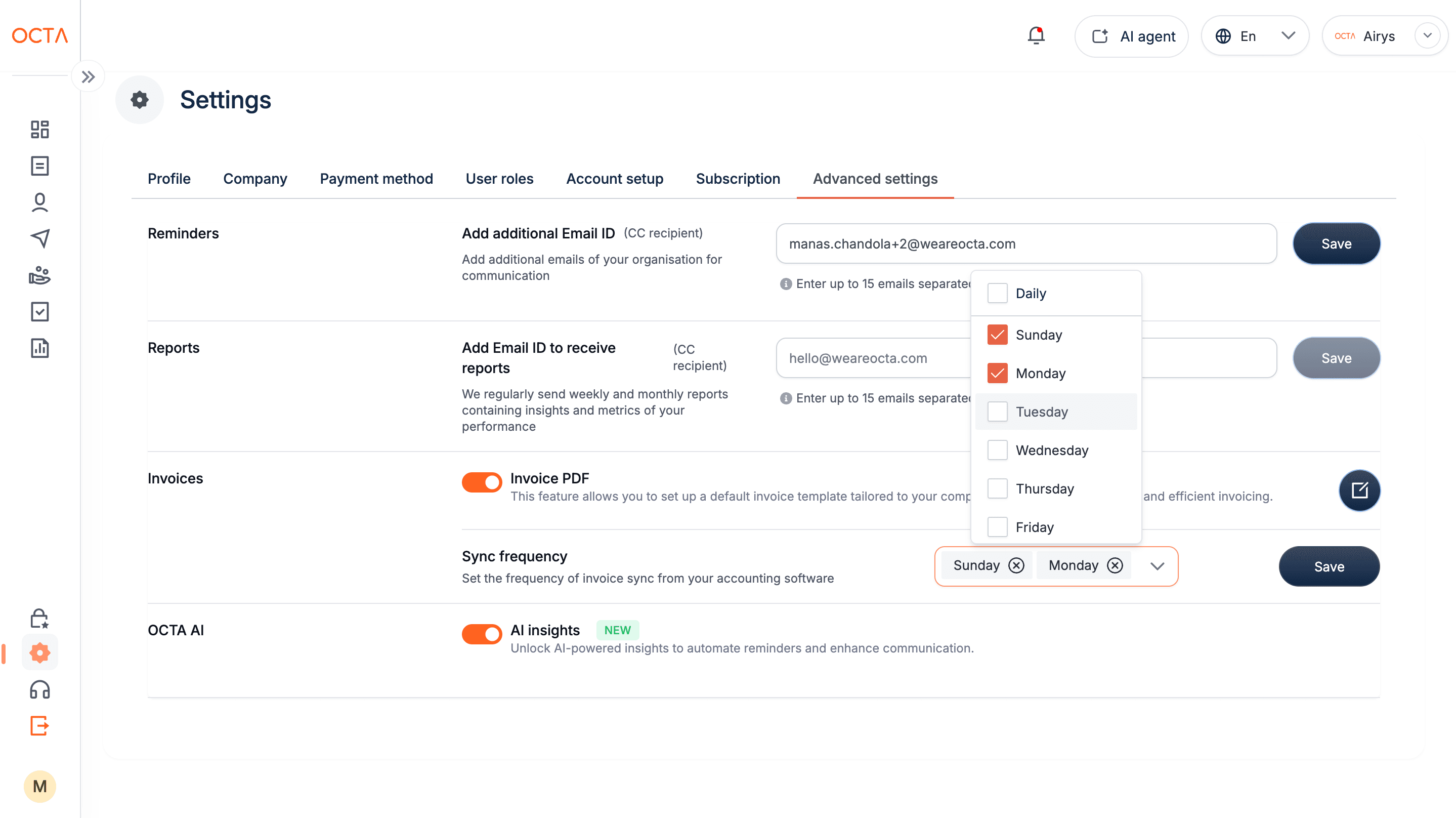Open the support headphones icon

[39, 689]
